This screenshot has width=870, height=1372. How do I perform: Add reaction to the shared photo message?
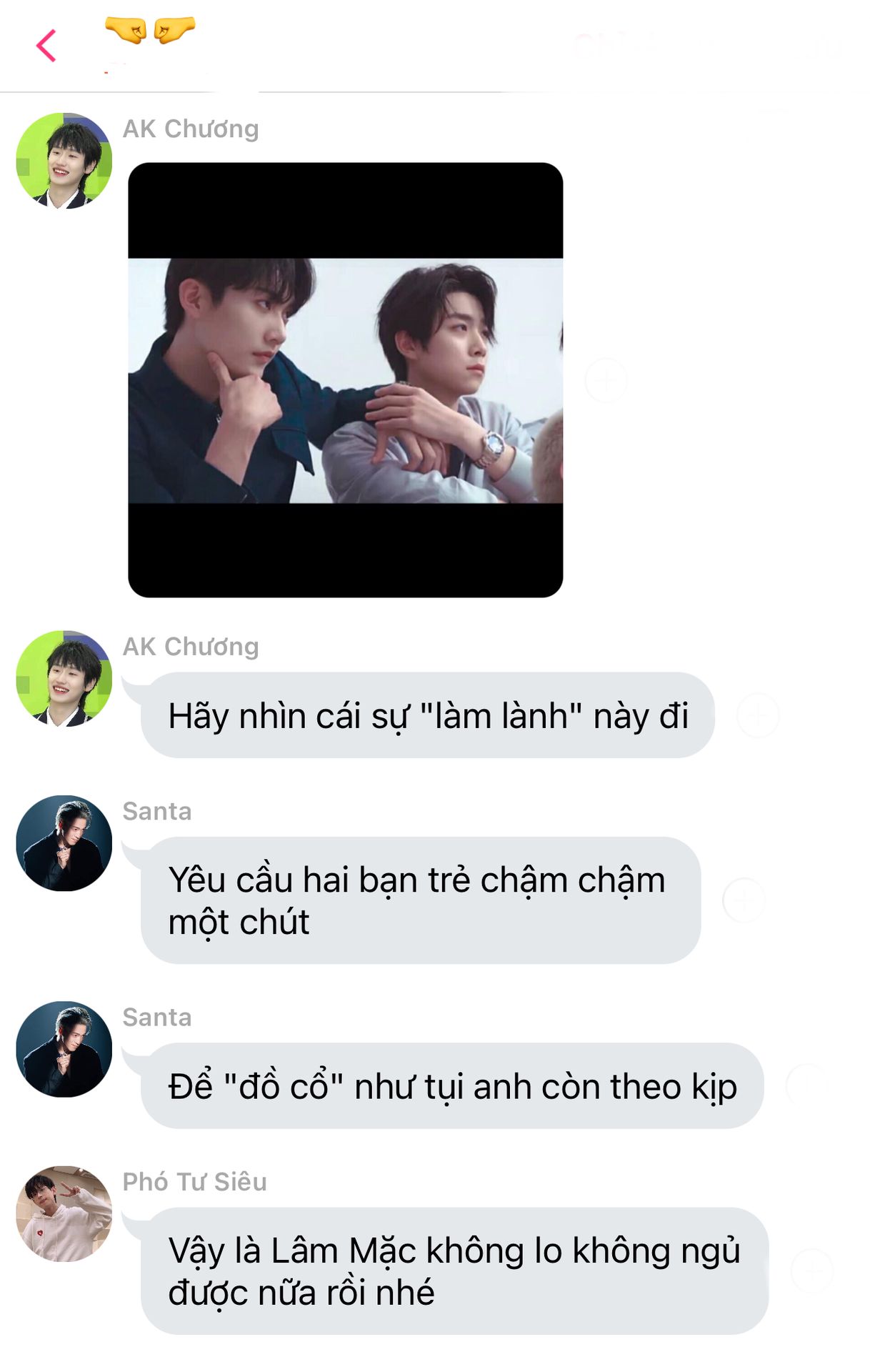[x=606, y=380]
